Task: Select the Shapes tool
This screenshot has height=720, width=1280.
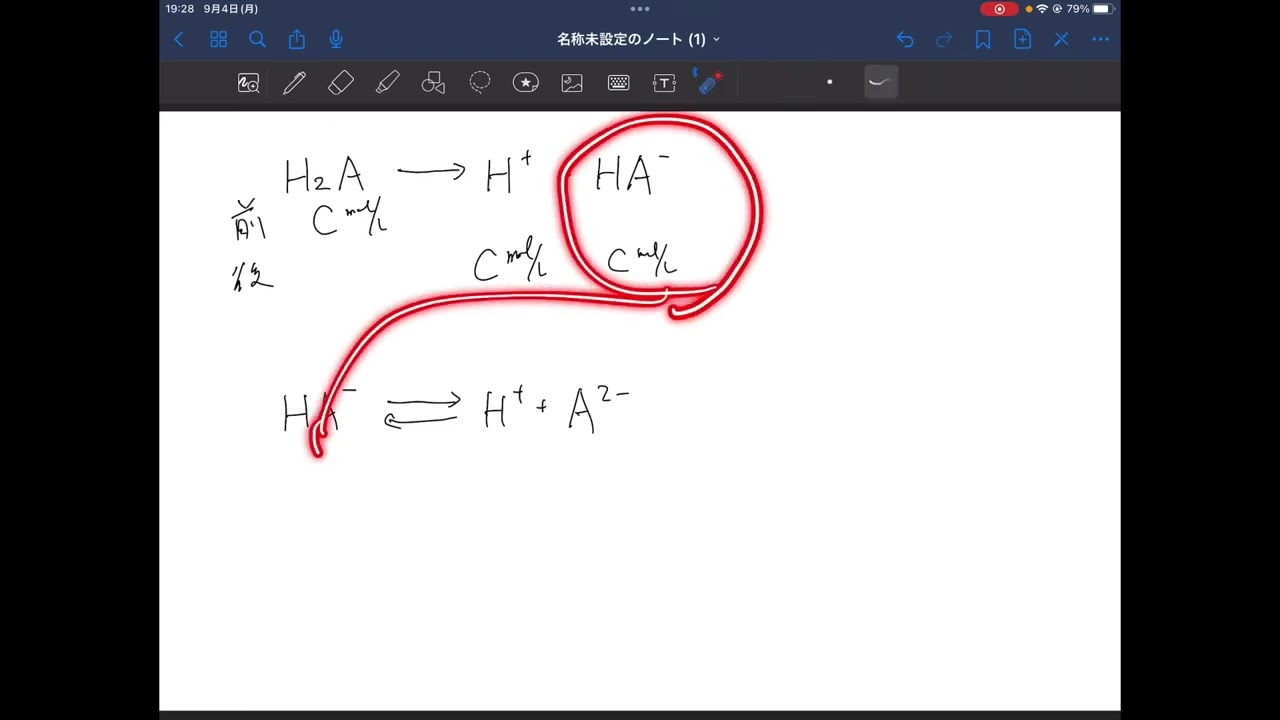Action: point(433,83)
